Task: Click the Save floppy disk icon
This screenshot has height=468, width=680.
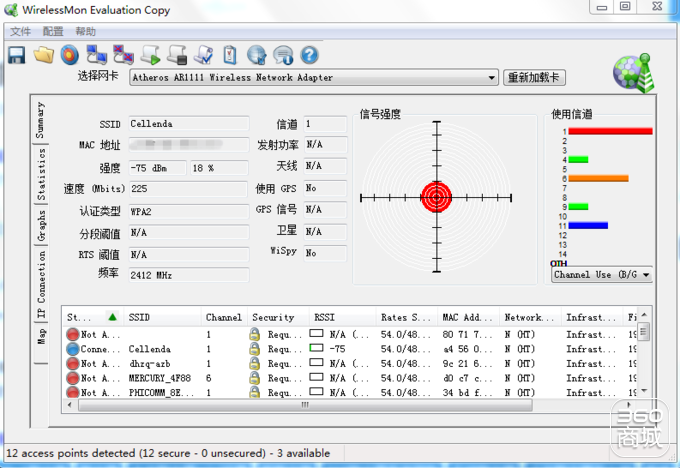Action: (x=16, y=55)
